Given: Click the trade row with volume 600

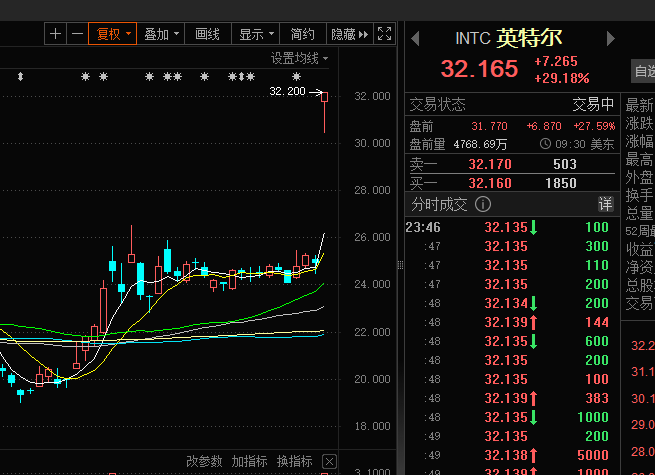Looking at the screenshot, I should click(x=512, y=341).
